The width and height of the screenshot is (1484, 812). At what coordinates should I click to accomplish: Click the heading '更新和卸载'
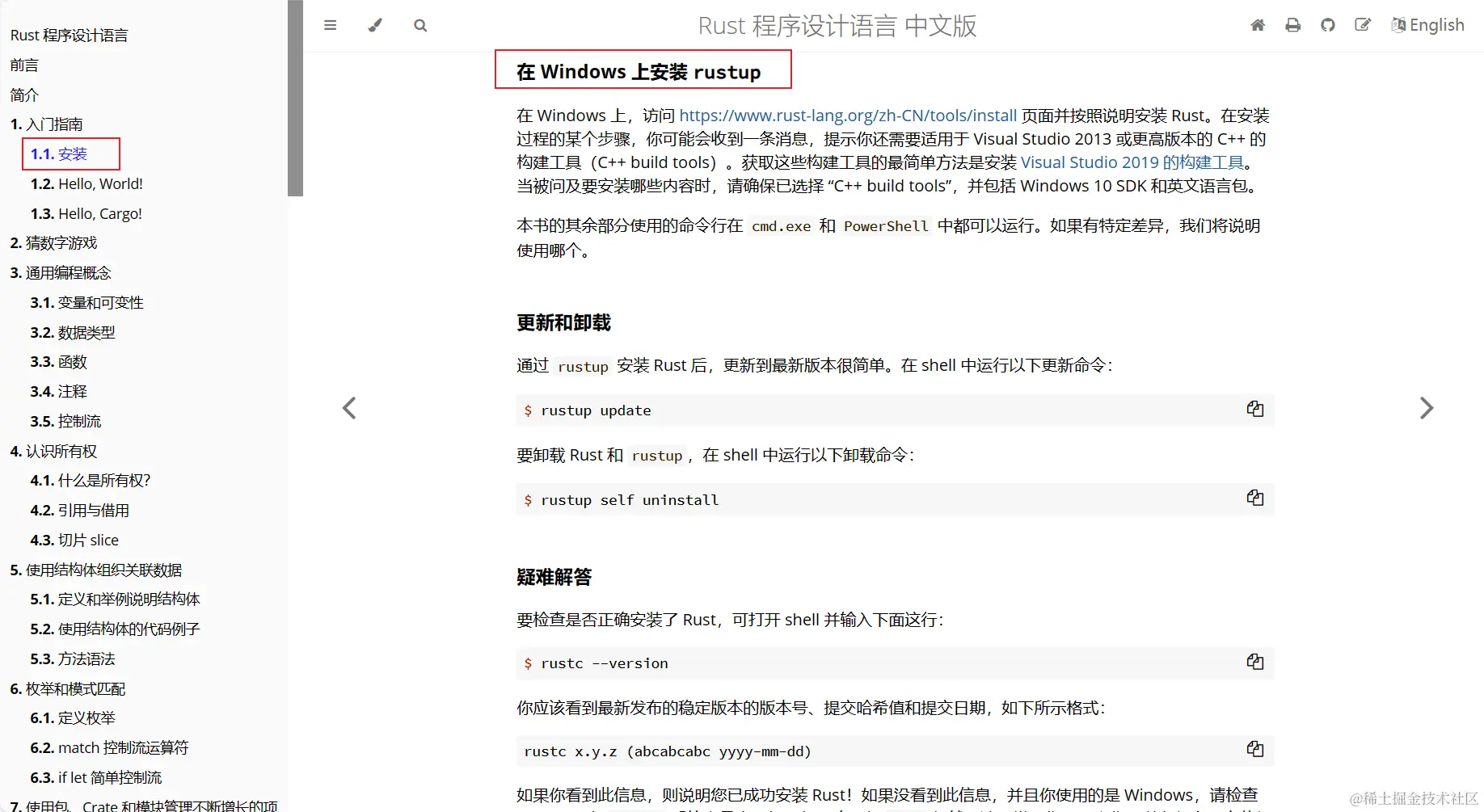(563, 323)
